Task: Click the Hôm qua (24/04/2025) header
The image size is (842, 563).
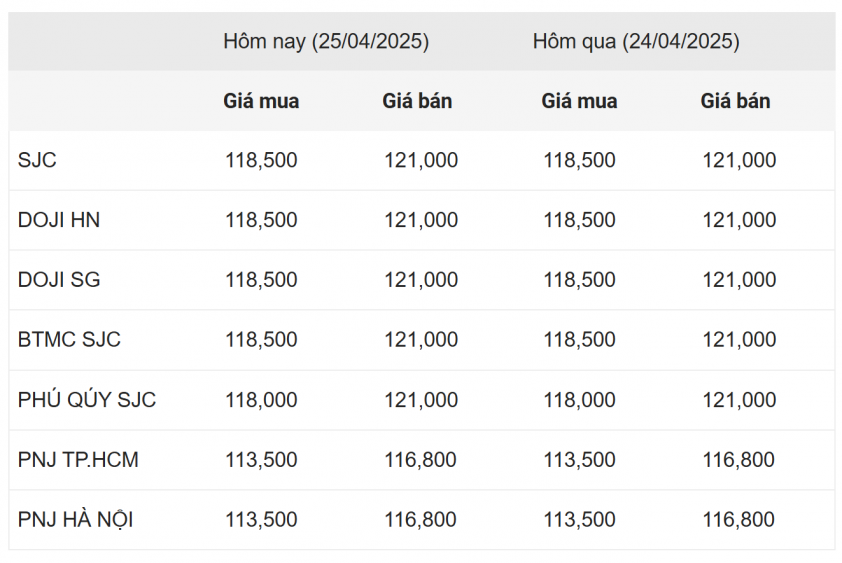Action: (x=636, y=41)
